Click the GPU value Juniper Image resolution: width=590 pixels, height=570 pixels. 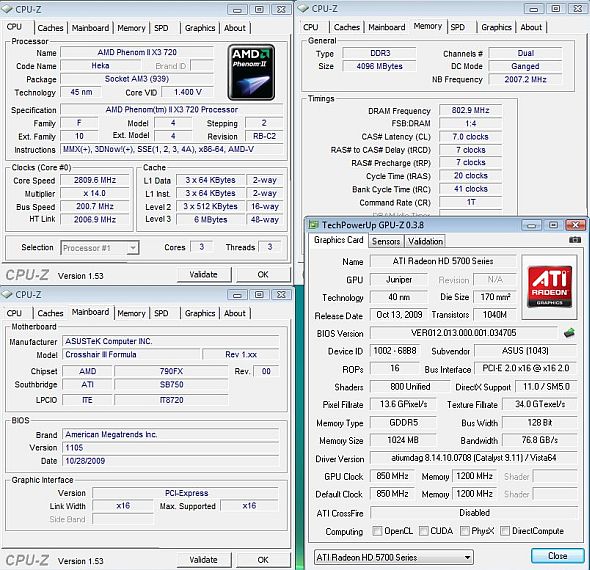(399, 280)
